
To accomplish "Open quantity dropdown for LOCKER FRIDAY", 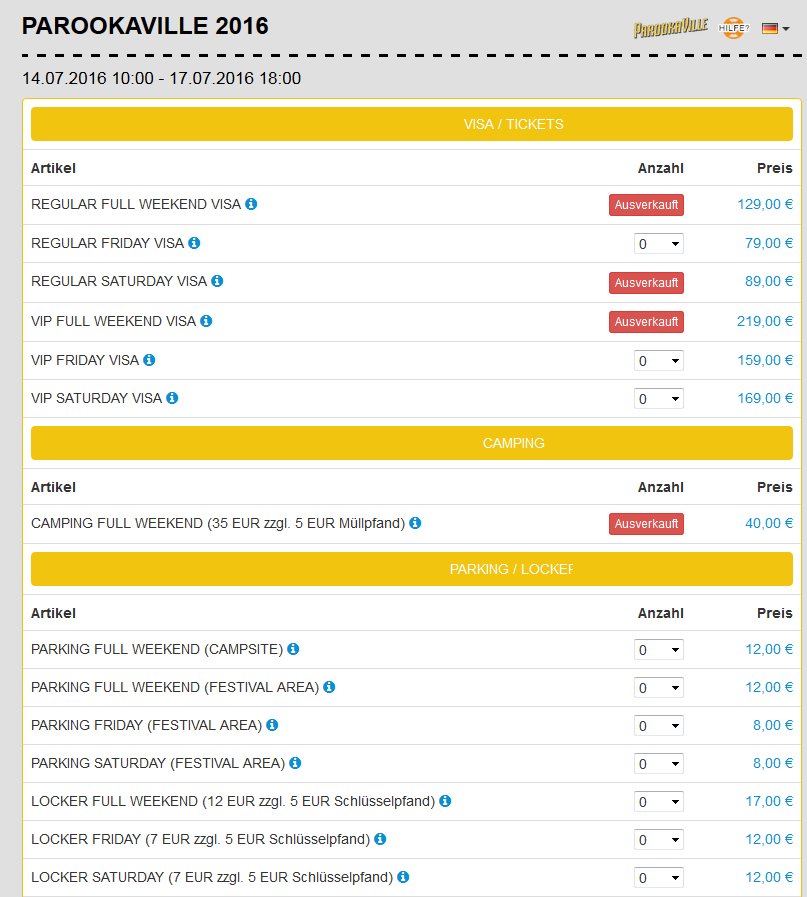I will tap(659, 840).
